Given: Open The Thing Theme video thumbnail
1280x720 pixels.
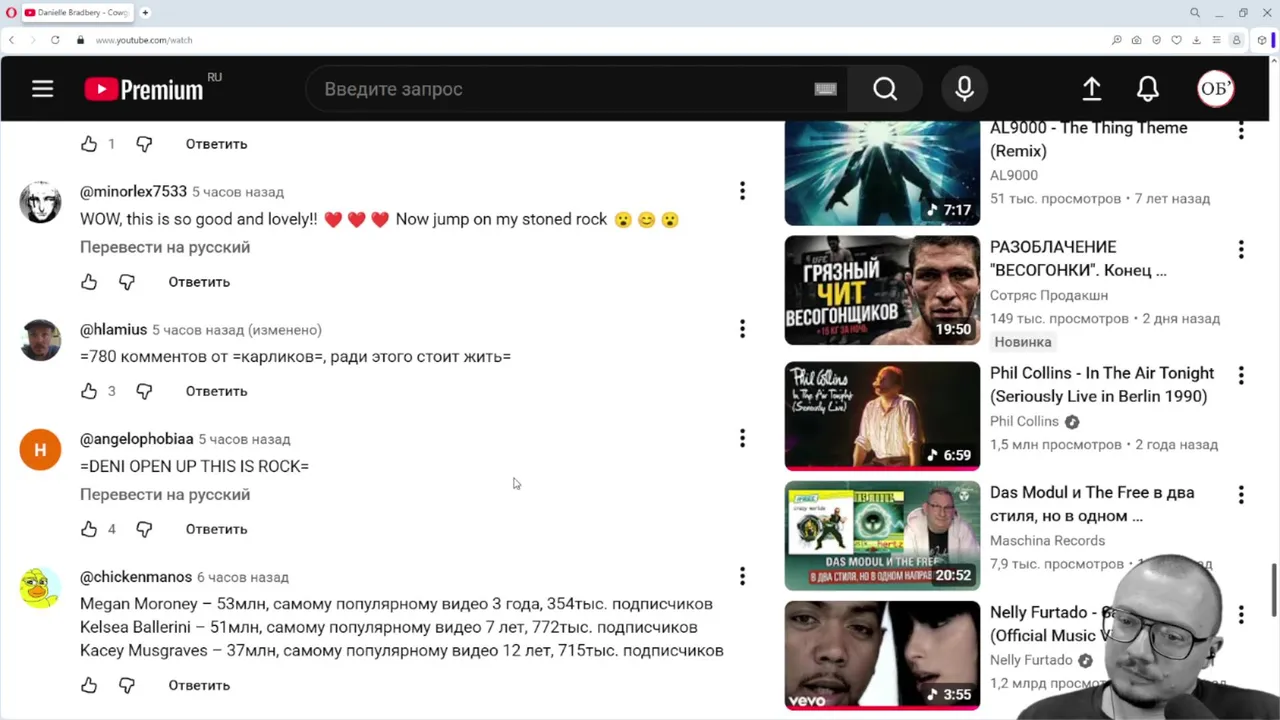Looking at the screenshot, I should 882,172.
